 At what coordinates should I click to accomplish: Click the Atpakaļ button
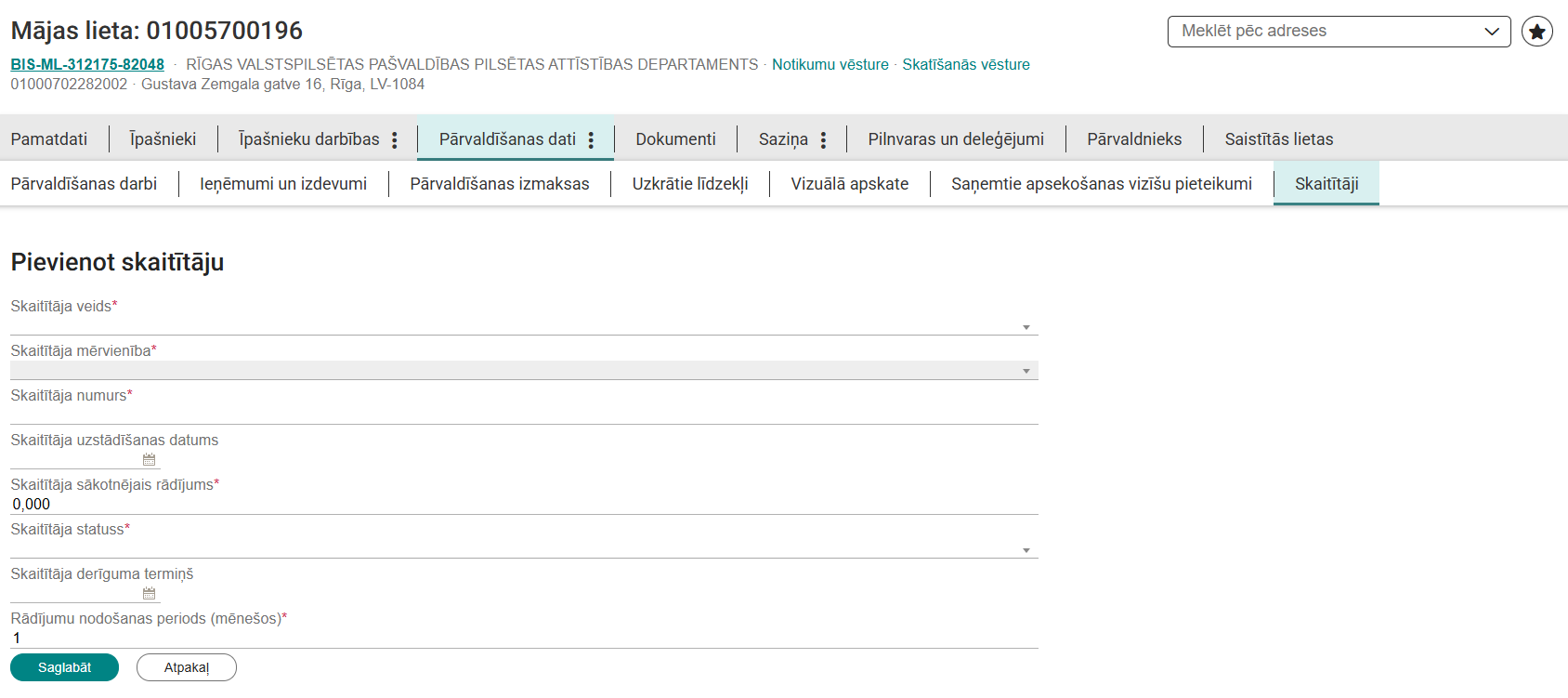(187, 667)
